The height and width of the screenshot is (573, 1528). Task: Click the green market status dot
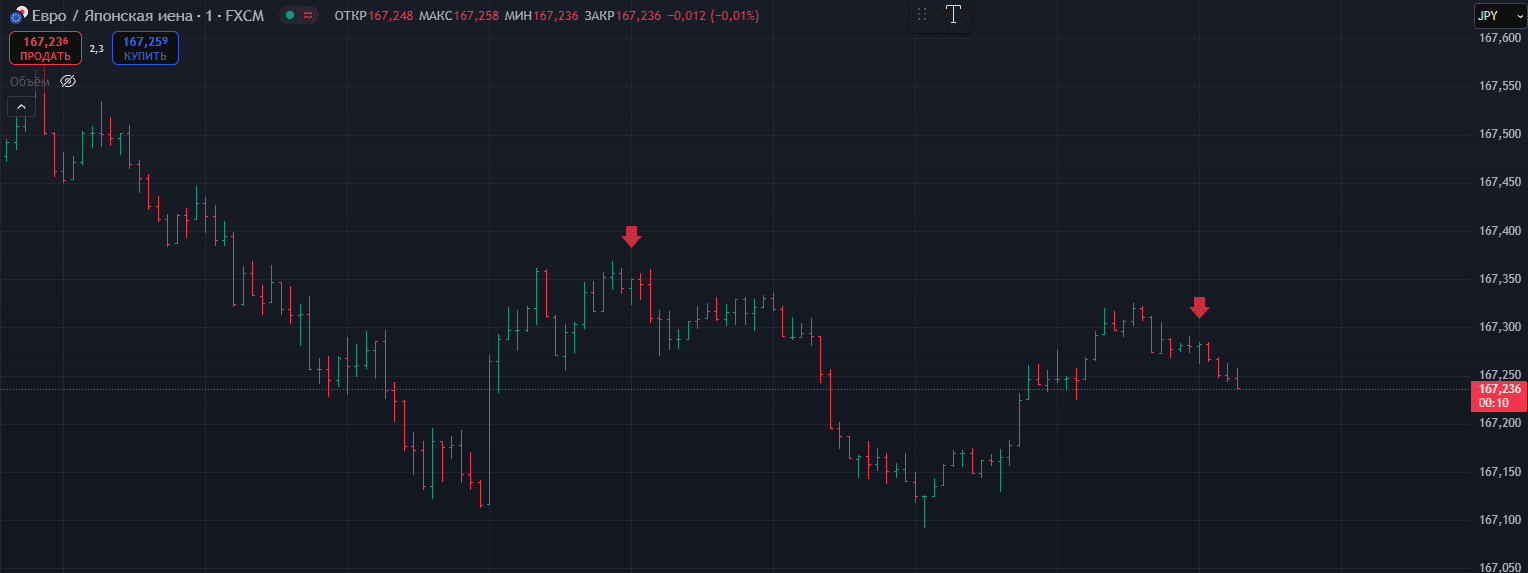289,16
